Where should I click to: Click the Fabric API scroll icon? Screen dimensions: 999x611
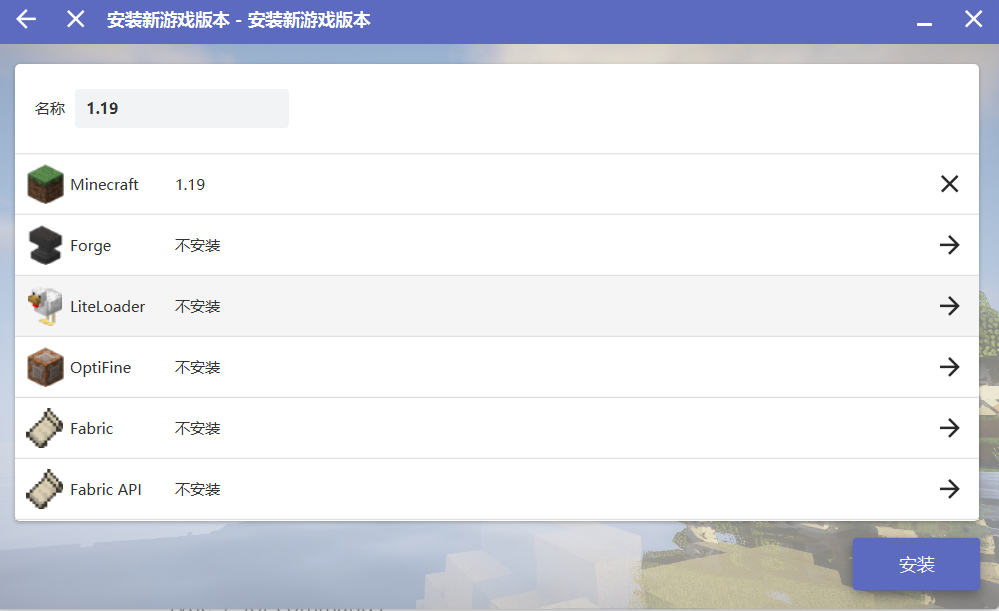pos(45,489)
